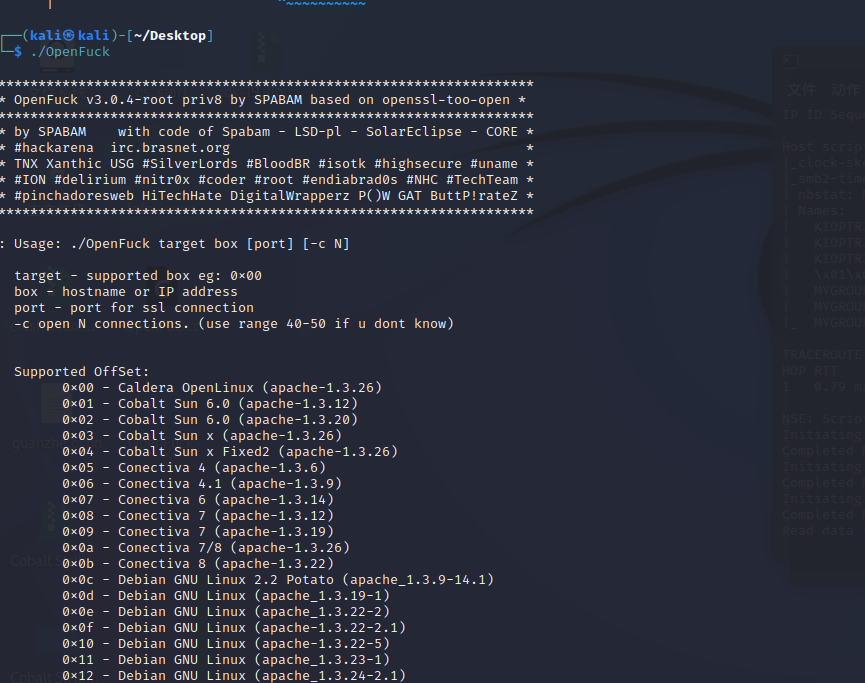Click the 'by SPABAM with code of Spabam' line
This screenshot has width=865, height=683.
pos(267,132)
